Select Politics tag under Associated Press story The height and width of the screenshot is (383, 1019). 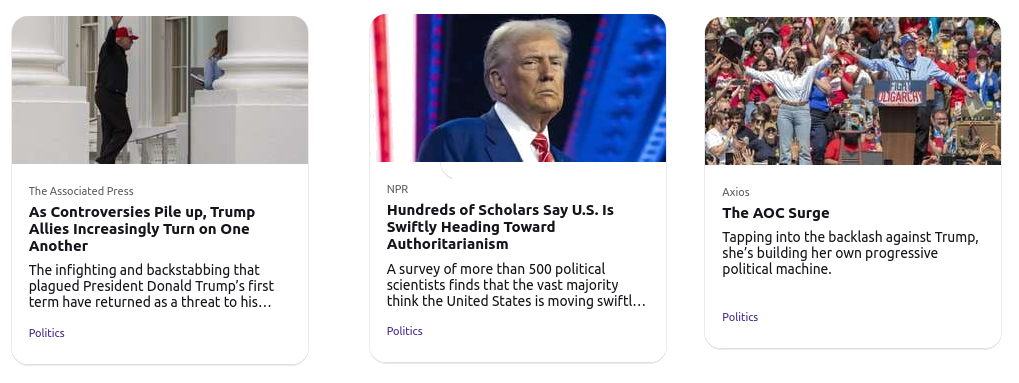(x=47, y=333)
